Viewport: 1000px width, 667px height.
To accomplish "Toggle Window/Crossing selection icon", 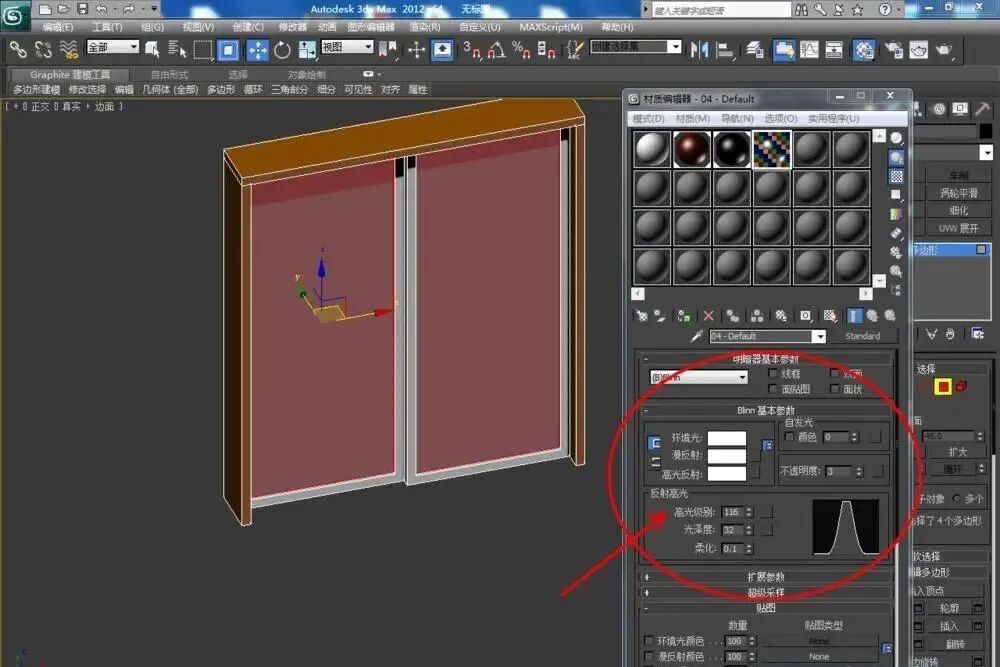I will pos(228,50).
